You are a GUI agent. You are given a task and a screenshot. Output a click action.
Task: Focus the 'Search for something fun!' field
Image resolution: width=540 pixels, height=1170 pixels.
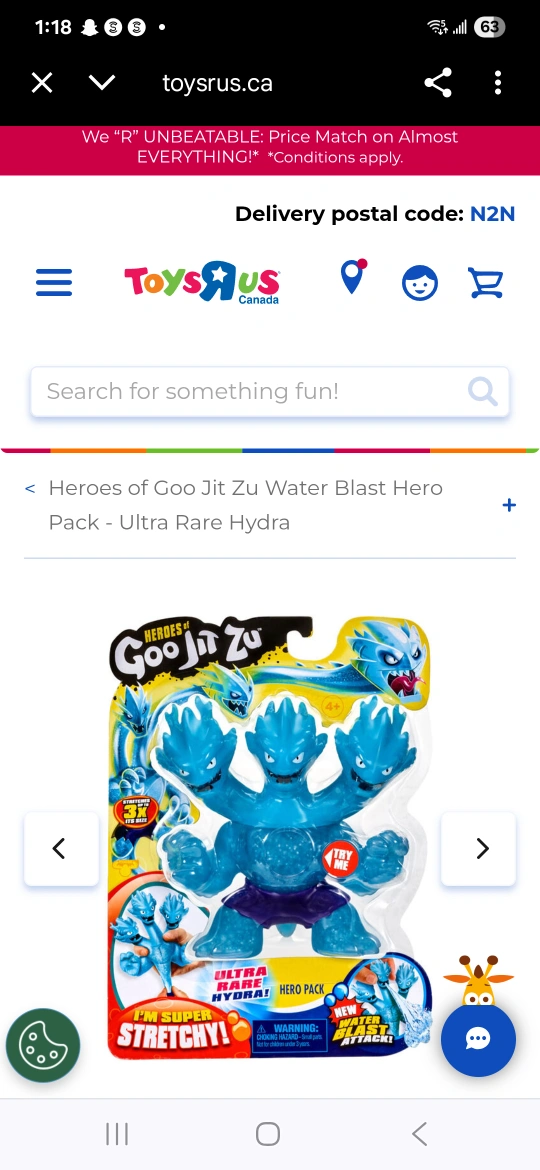click(x=269, y=391)
